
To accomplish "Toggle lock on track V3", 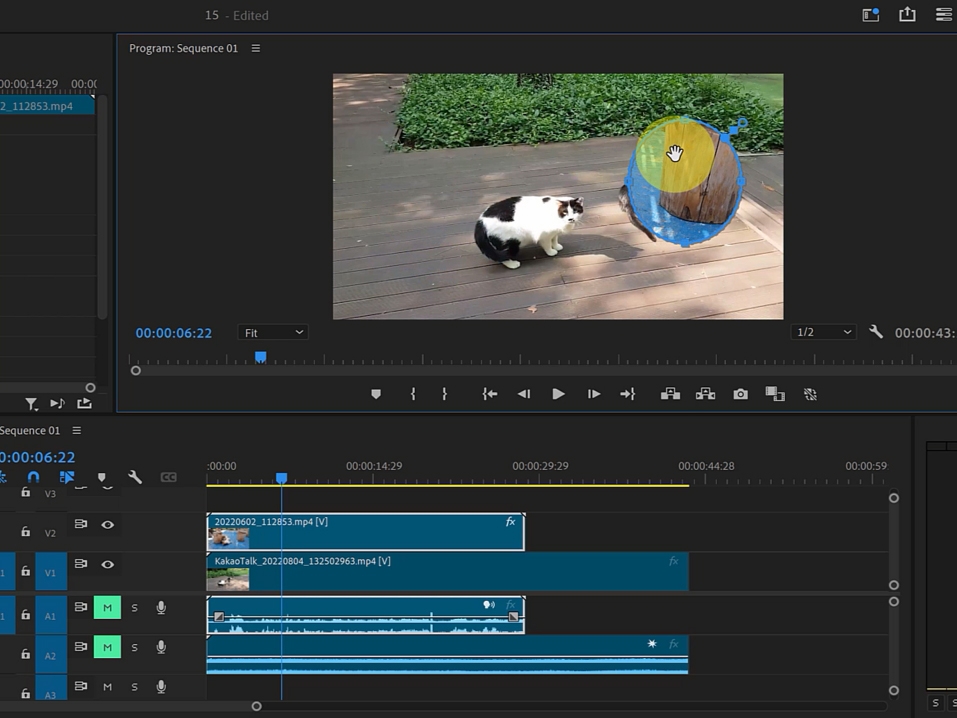I will coord(25,492).
